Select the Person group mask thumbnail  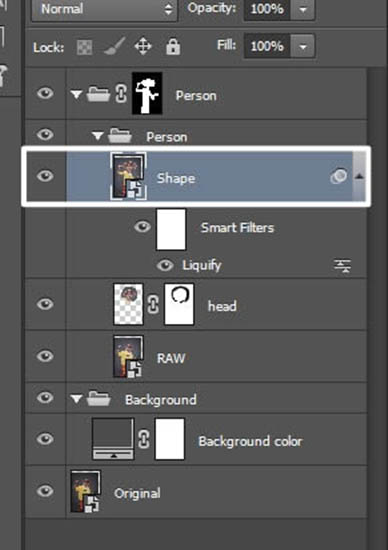point(147,93)
